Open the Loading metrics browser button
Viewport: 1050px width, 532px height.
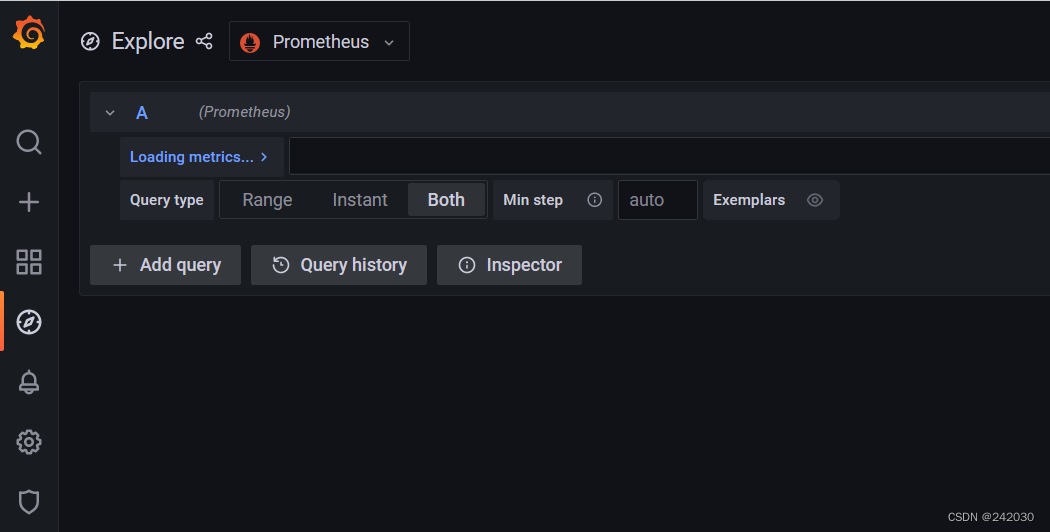click(202, 157)
